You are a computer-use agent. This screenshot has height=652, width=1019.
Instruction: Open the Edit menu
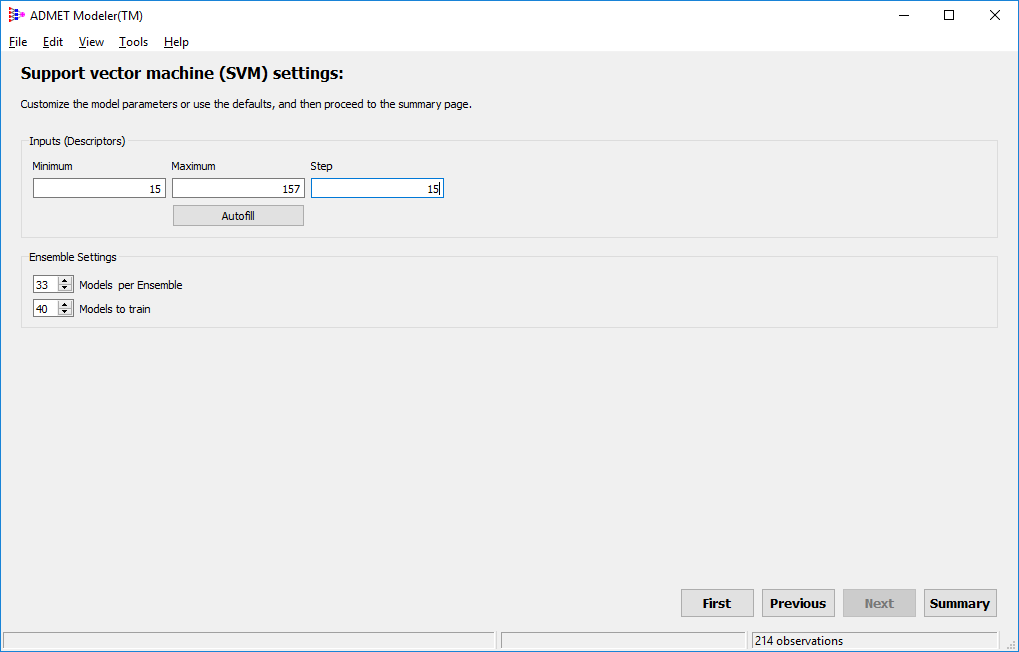[53, 42]
